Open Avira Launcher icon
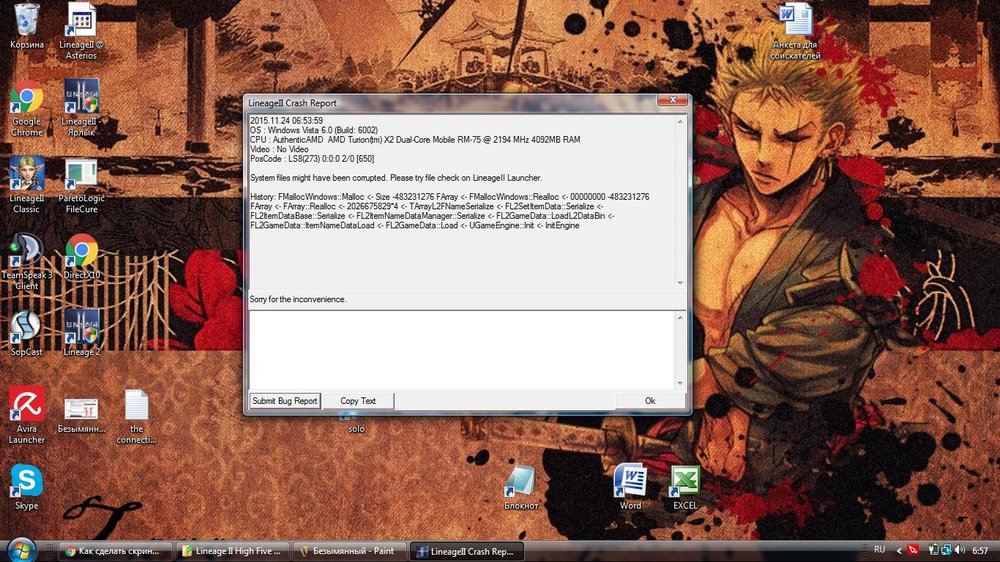Image resolution: width=1000 pixels, height=562 pixels. pyautogui.click(x=27, y=406)
